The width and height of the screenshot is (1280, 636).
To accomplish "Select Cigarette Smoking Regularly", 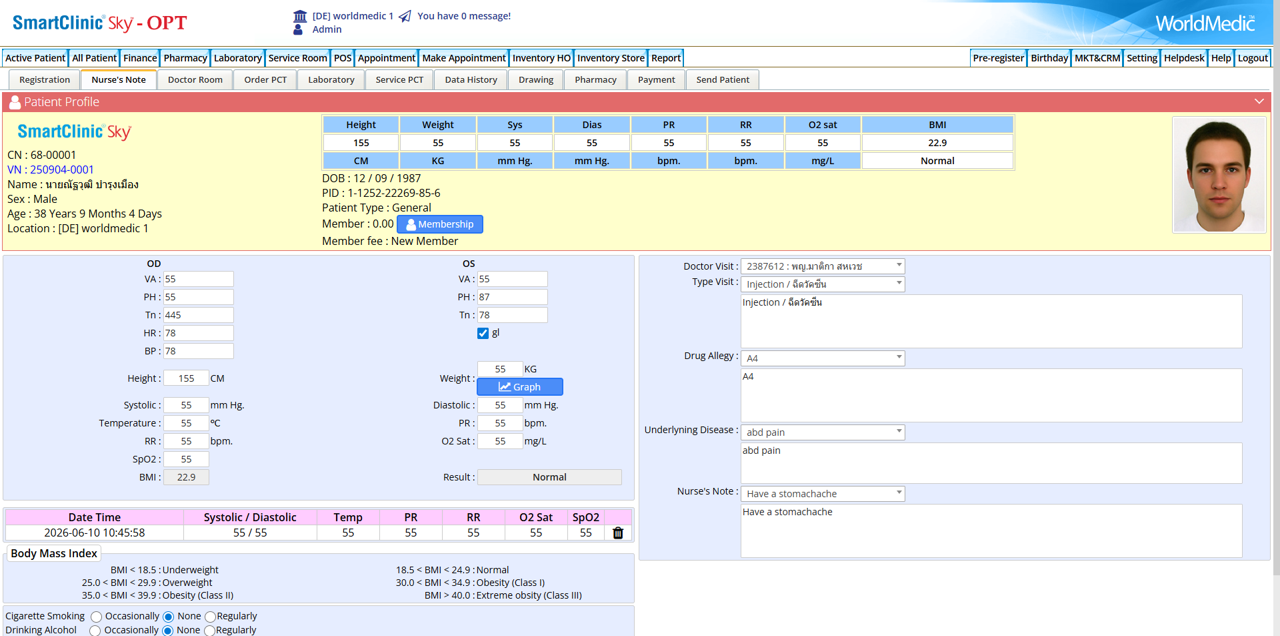I will pyautogui.click(x=209, y=617).
